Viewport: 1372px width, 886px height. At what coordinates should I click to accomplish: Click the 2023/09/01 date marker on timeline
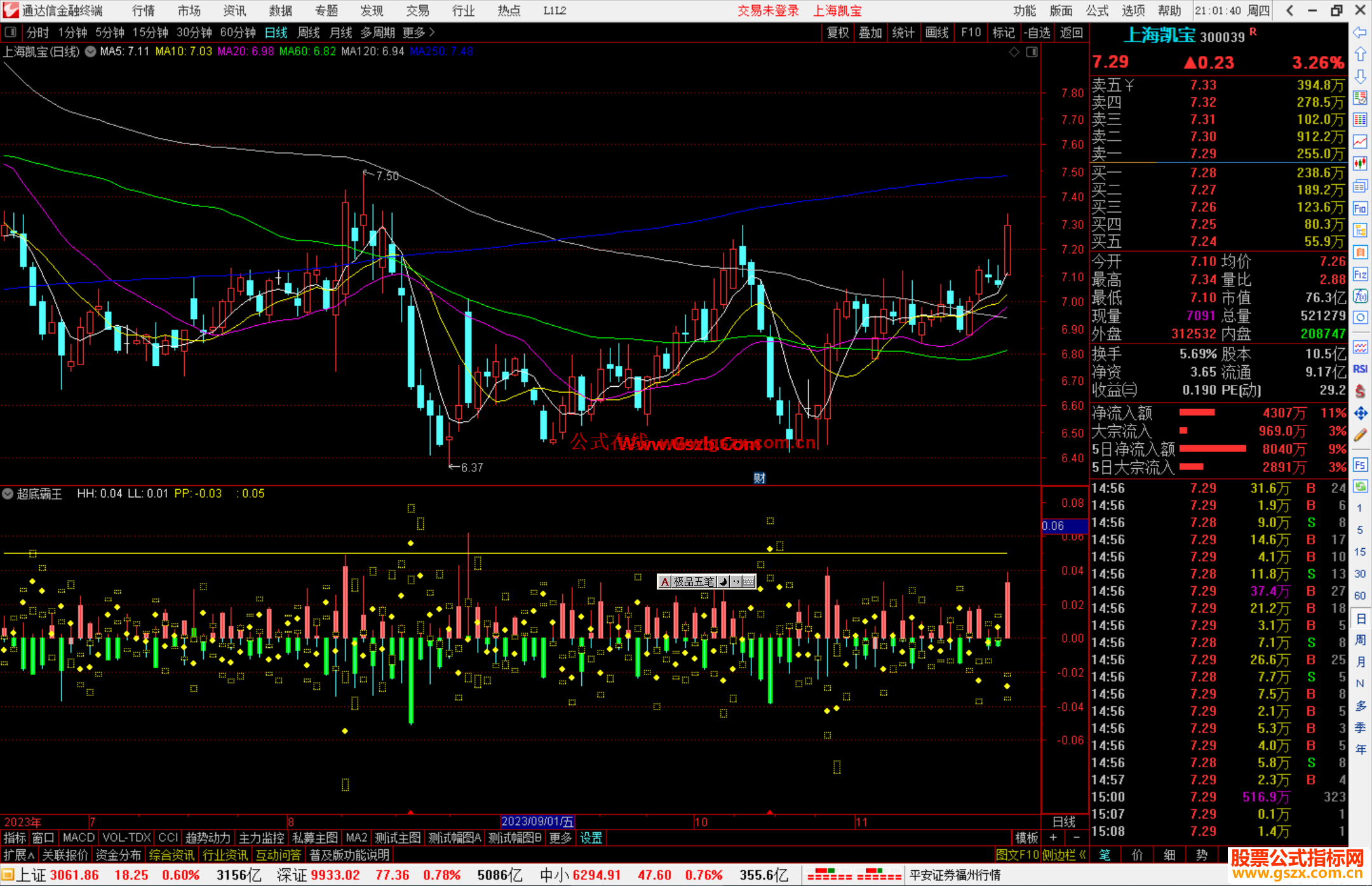click(x=537, y=821)
